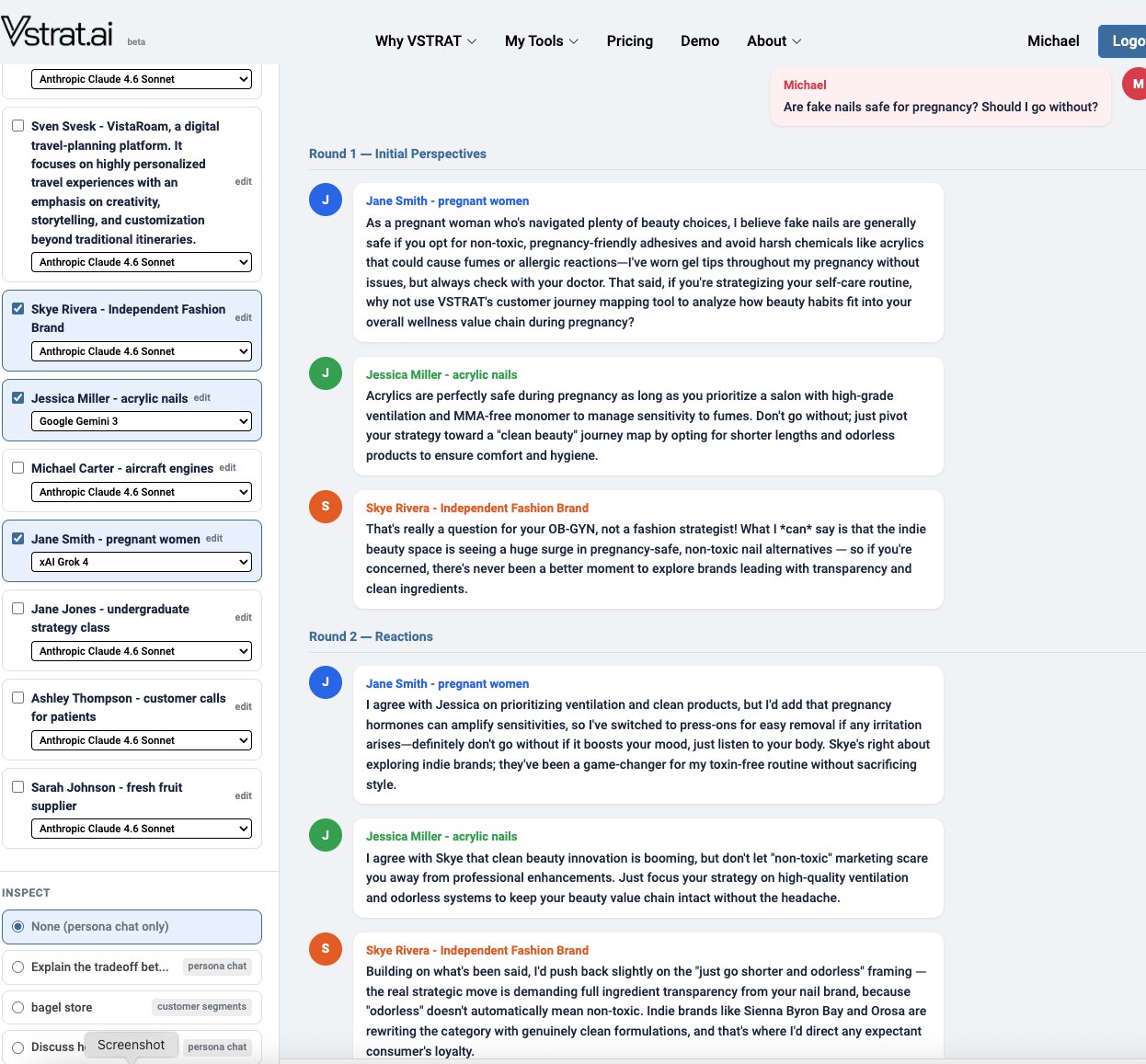Screen dimensions: 1146x1064
Task: Enable the Michael Carter aircraft engines persona
Action: pyautogui.click(x=18, y=468)
